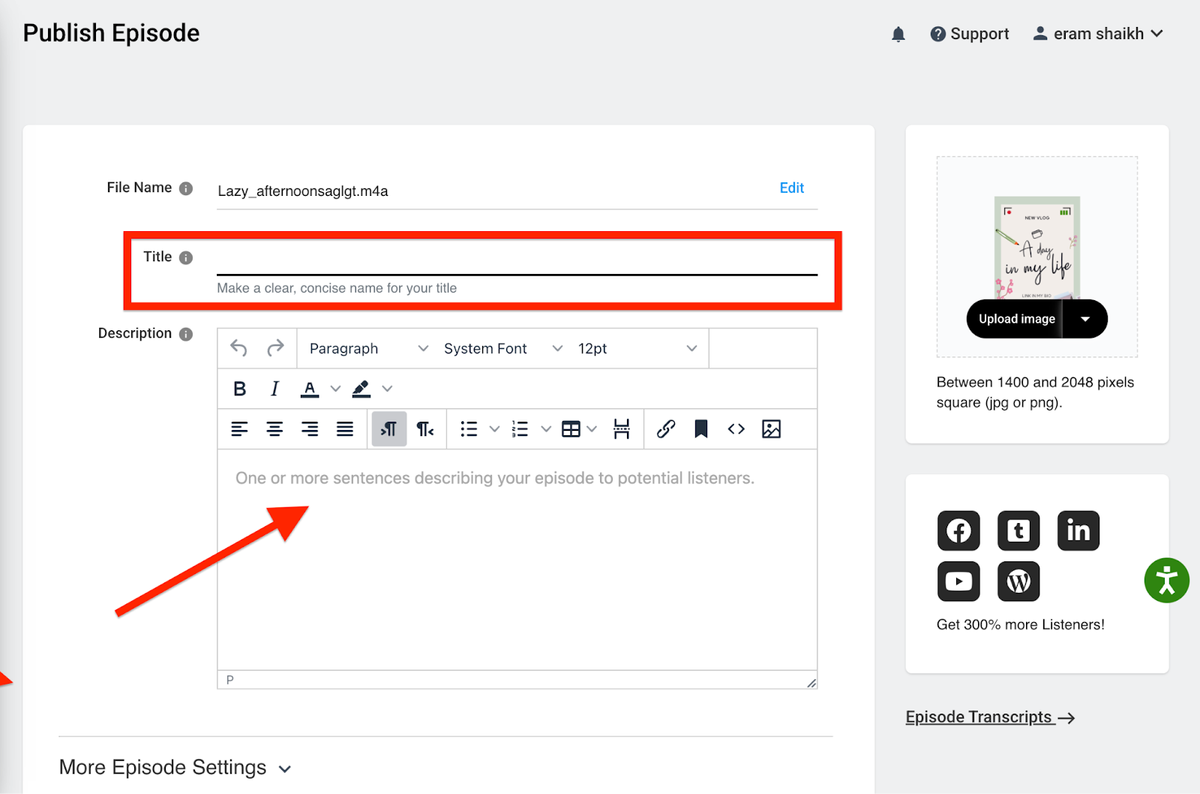Viewport: 1200px width, 794px height.
Task: Insert a link using the chain icon
Action: click(x=666, y=429)
